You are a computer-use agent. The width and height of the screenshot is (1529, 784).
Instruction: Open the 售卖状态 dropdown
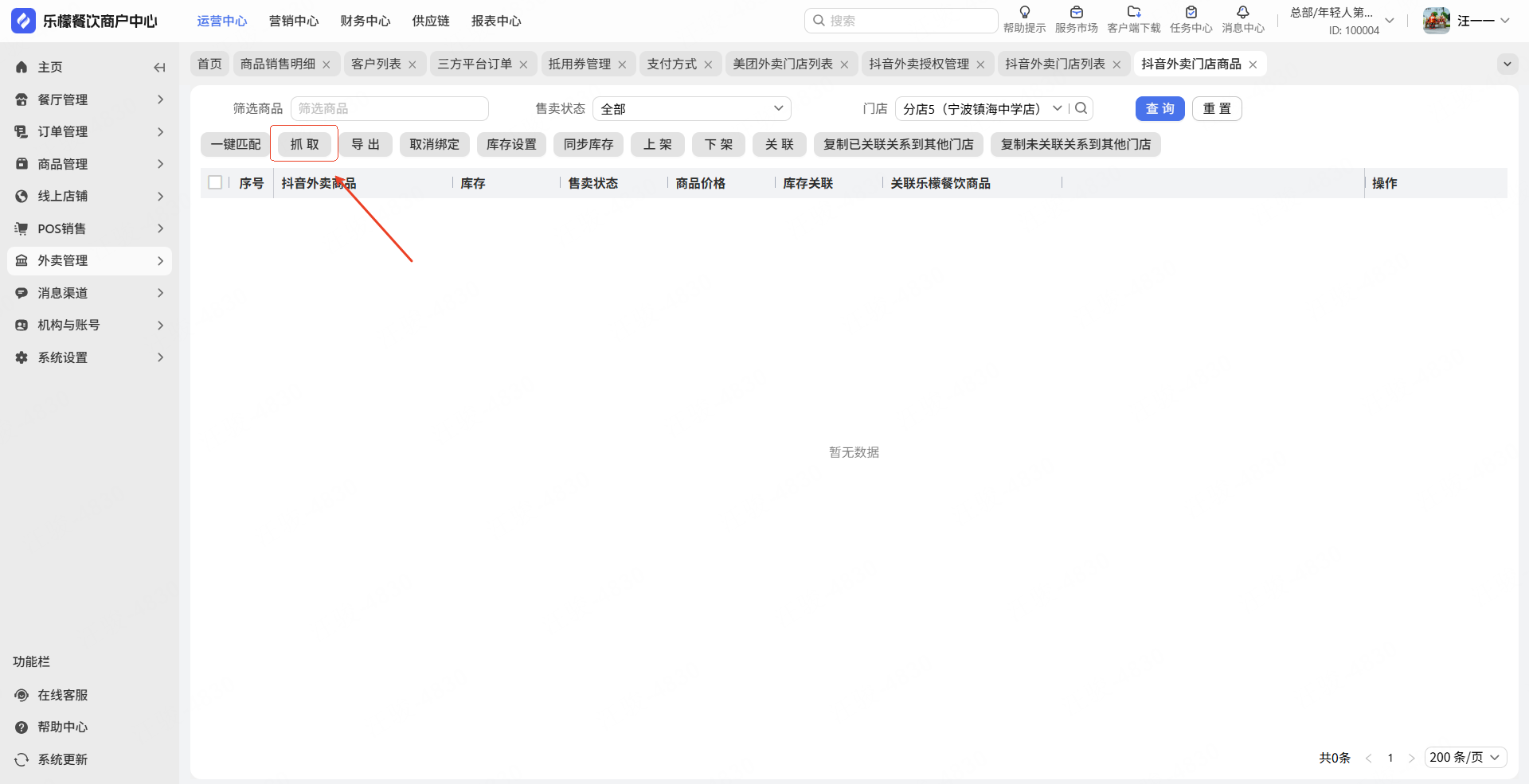click(x=691, y=108)
